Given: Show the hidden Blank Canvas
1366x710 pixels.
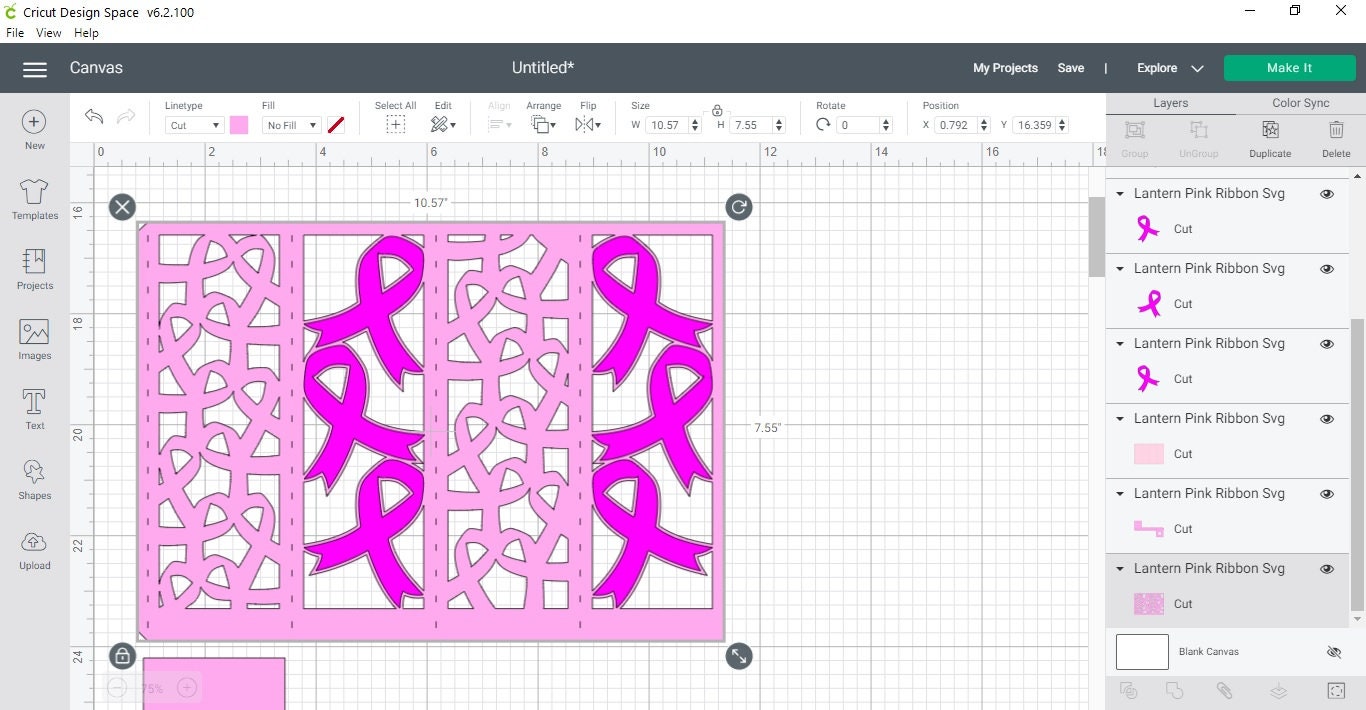Looking at the screenshot, I should point(1334,652).
